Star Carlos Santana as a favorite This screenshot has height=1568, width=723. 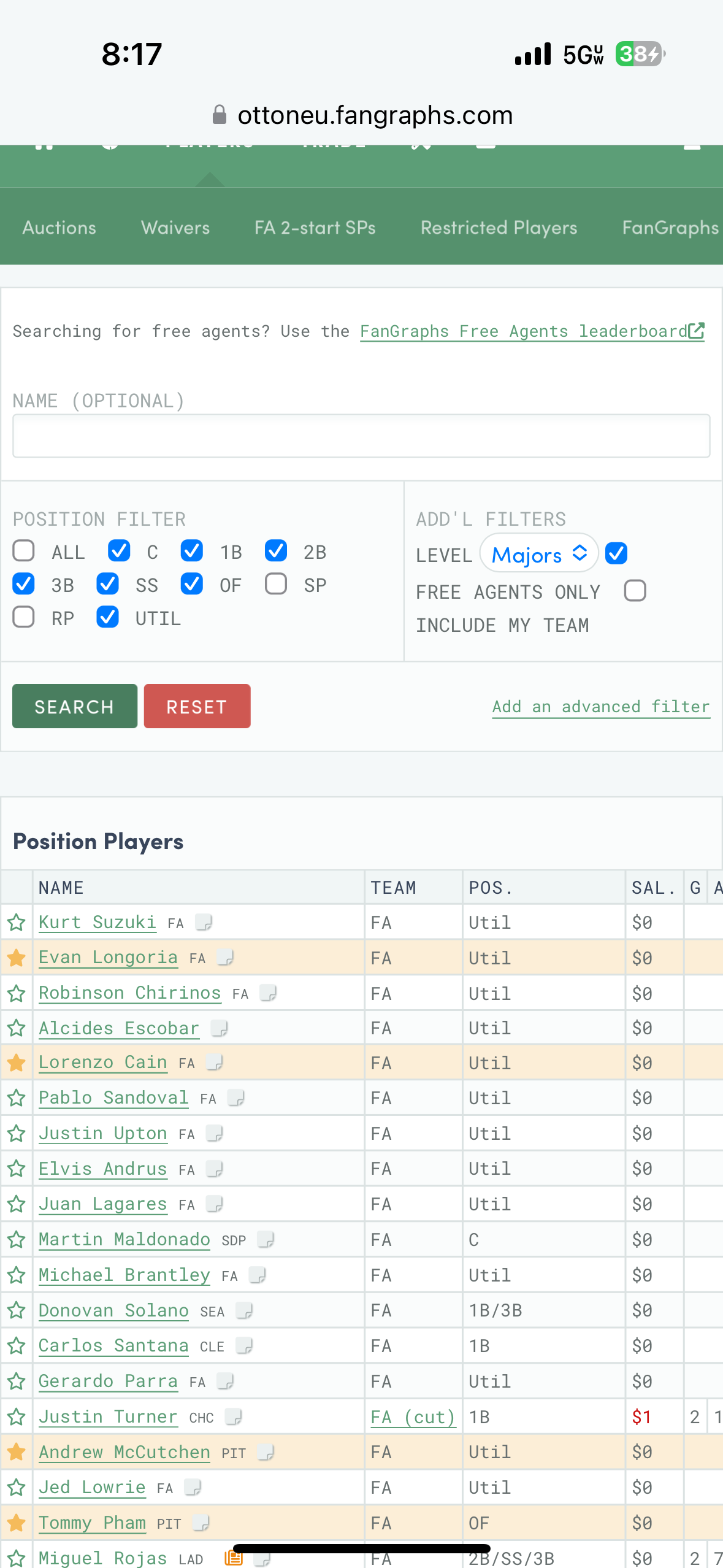(x=17, y=1346)
